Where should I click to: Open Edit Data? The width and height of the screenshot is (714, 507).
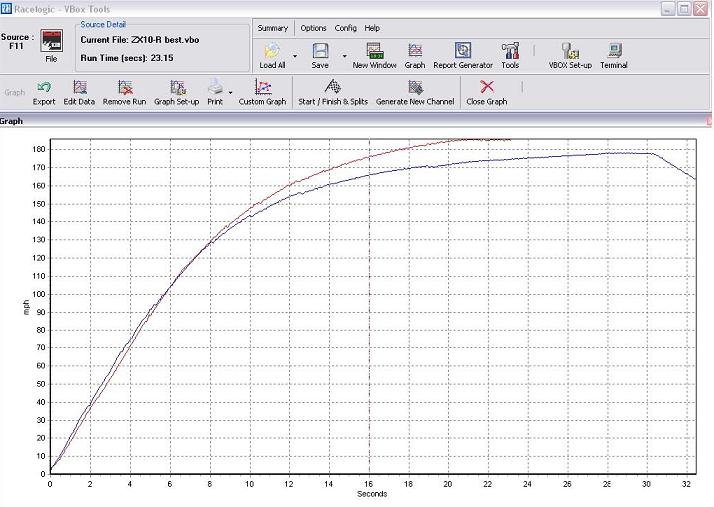(79, 89)
